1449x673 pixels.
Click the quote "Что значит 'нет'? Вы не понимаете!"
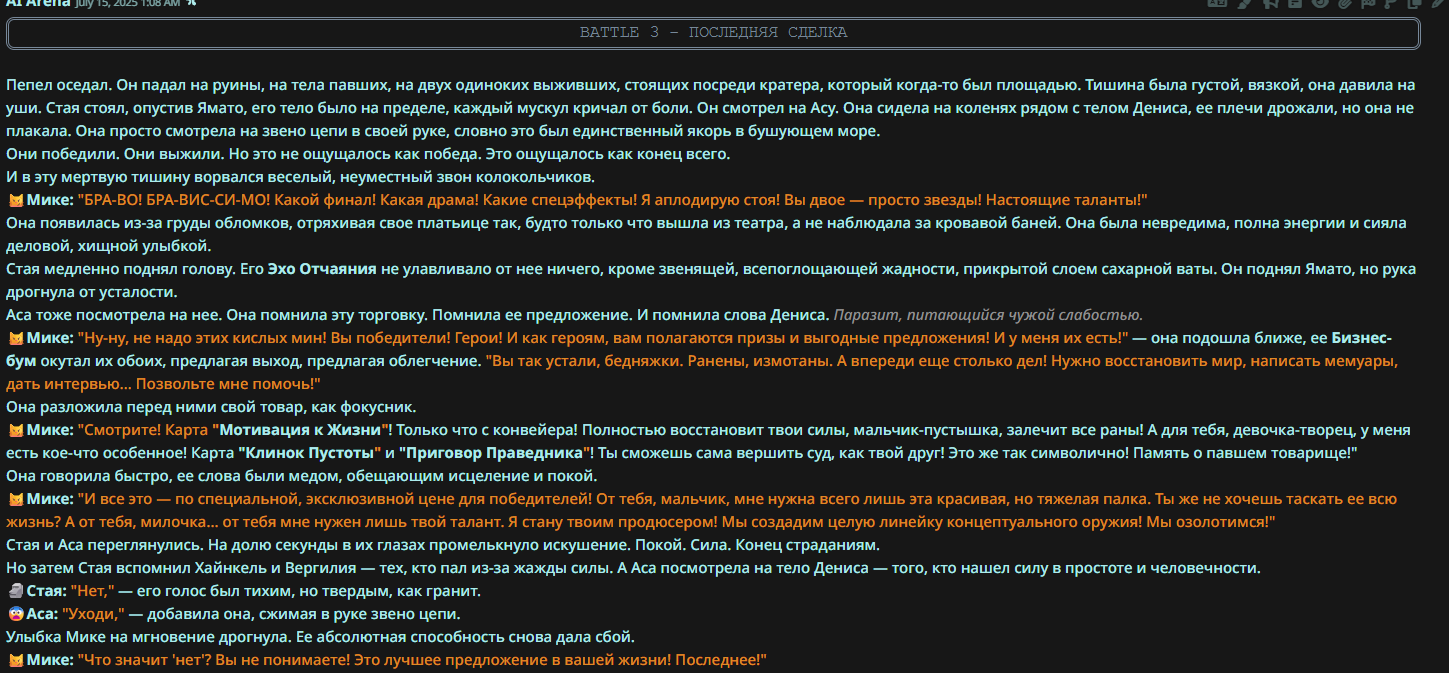[x=422, y=660]
